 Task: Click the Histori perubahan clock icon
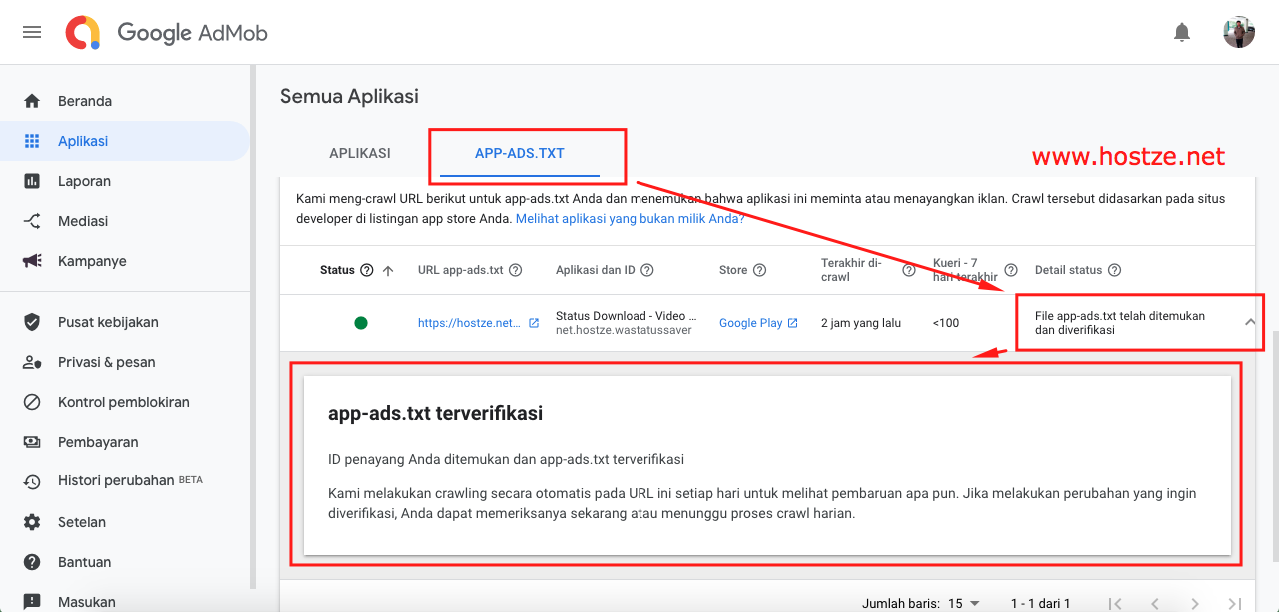[32, 482]
